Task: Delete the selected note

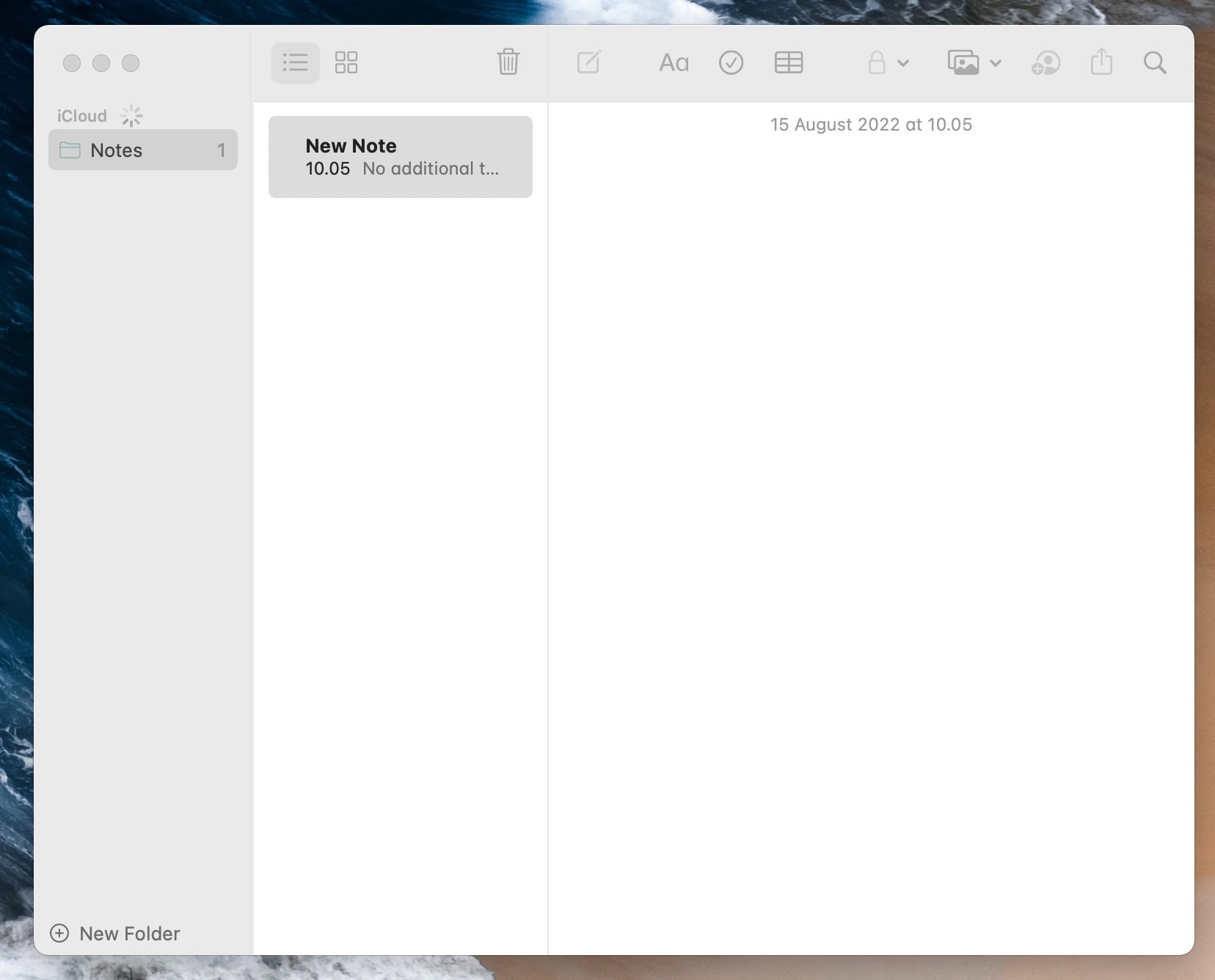Action: tap(508, 62)
